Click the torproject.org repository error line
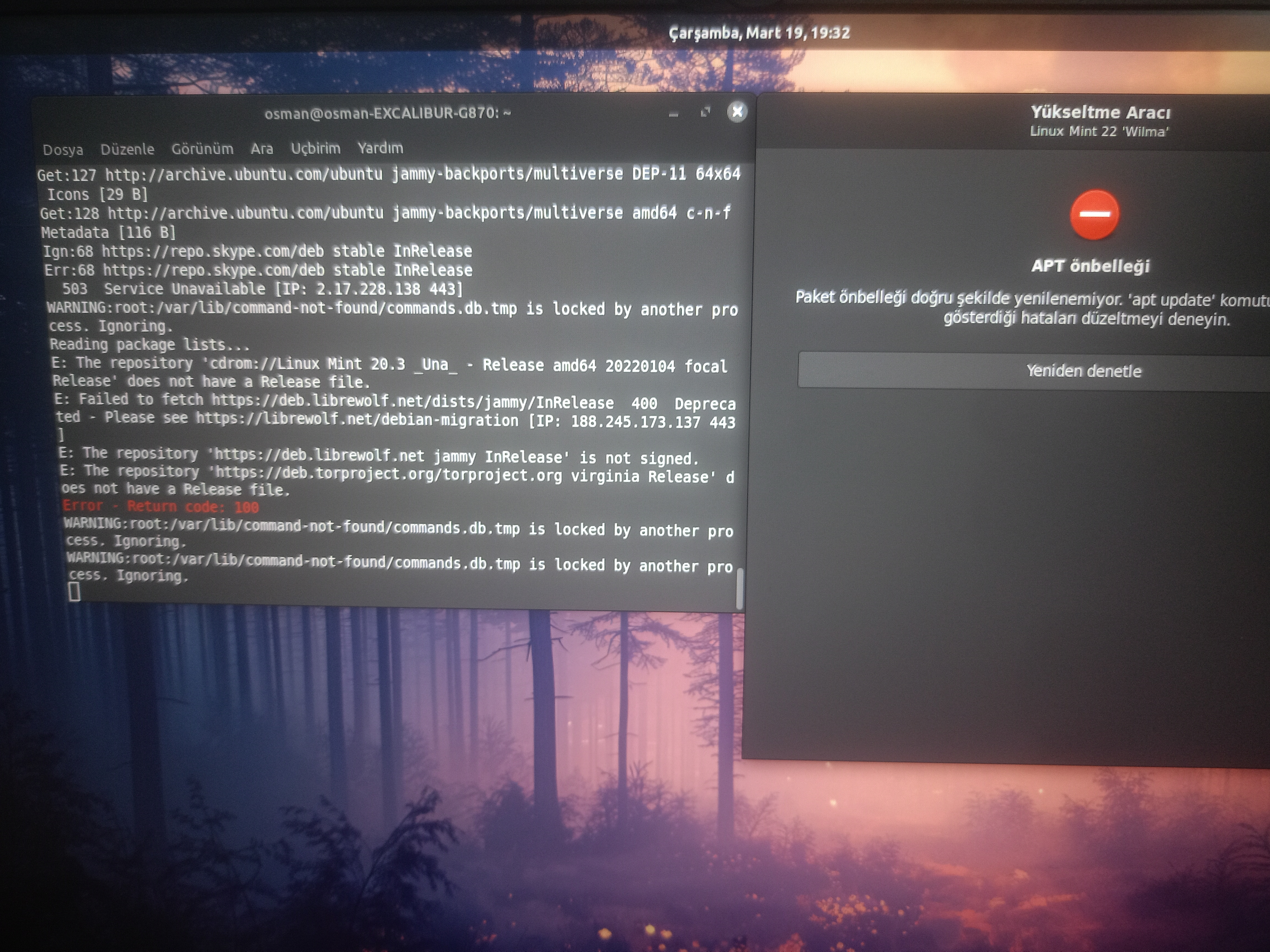This screenshot has width=1270, height=952. click(397, 480)
